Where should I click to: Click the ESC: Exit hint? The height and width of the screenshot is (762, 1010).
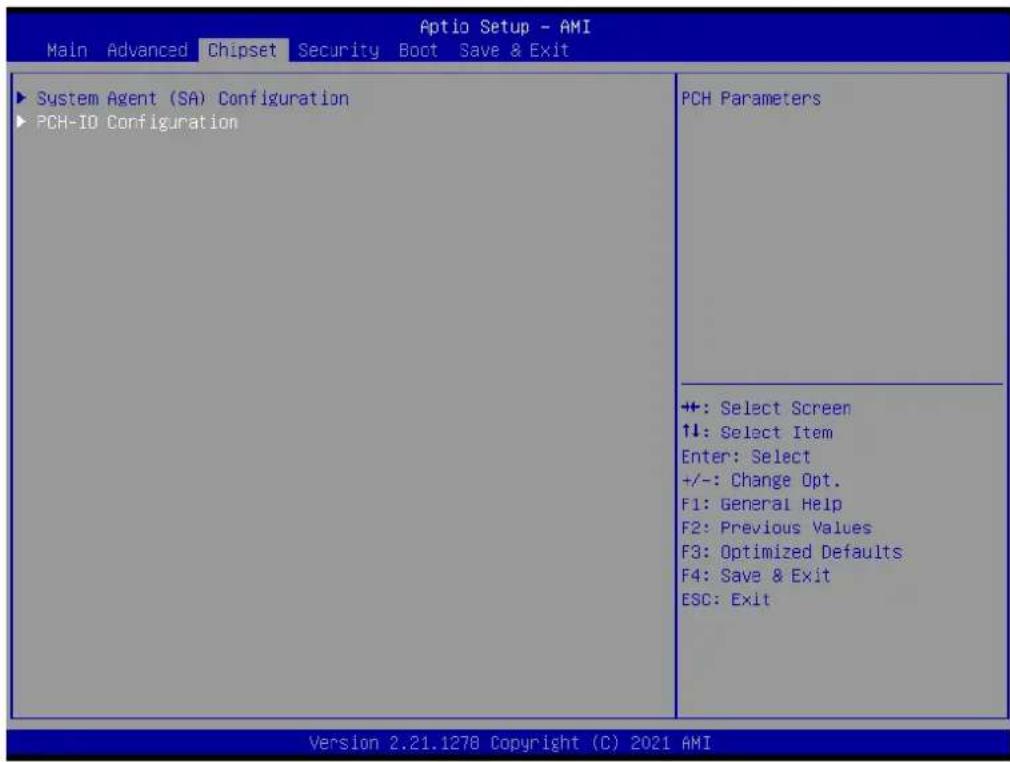click(x=726, y=600)
